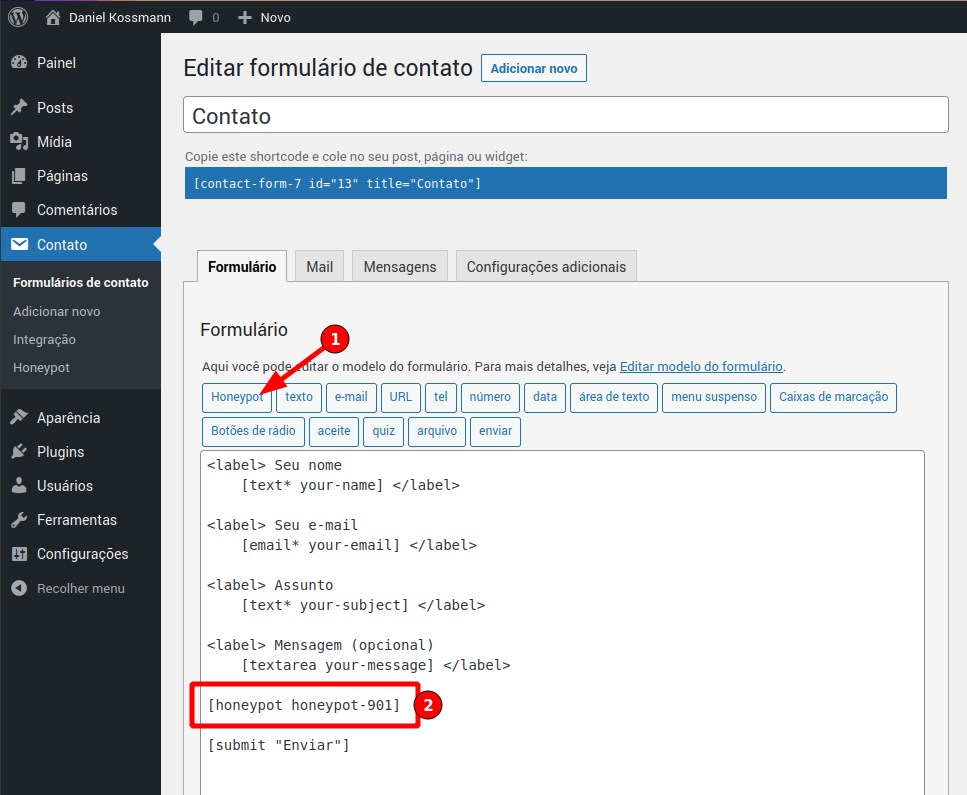The width and height of the screenshot is (967, 795).
Task: Click the Contato form title field
Action: pyautogui.click(x=565, y=115)
